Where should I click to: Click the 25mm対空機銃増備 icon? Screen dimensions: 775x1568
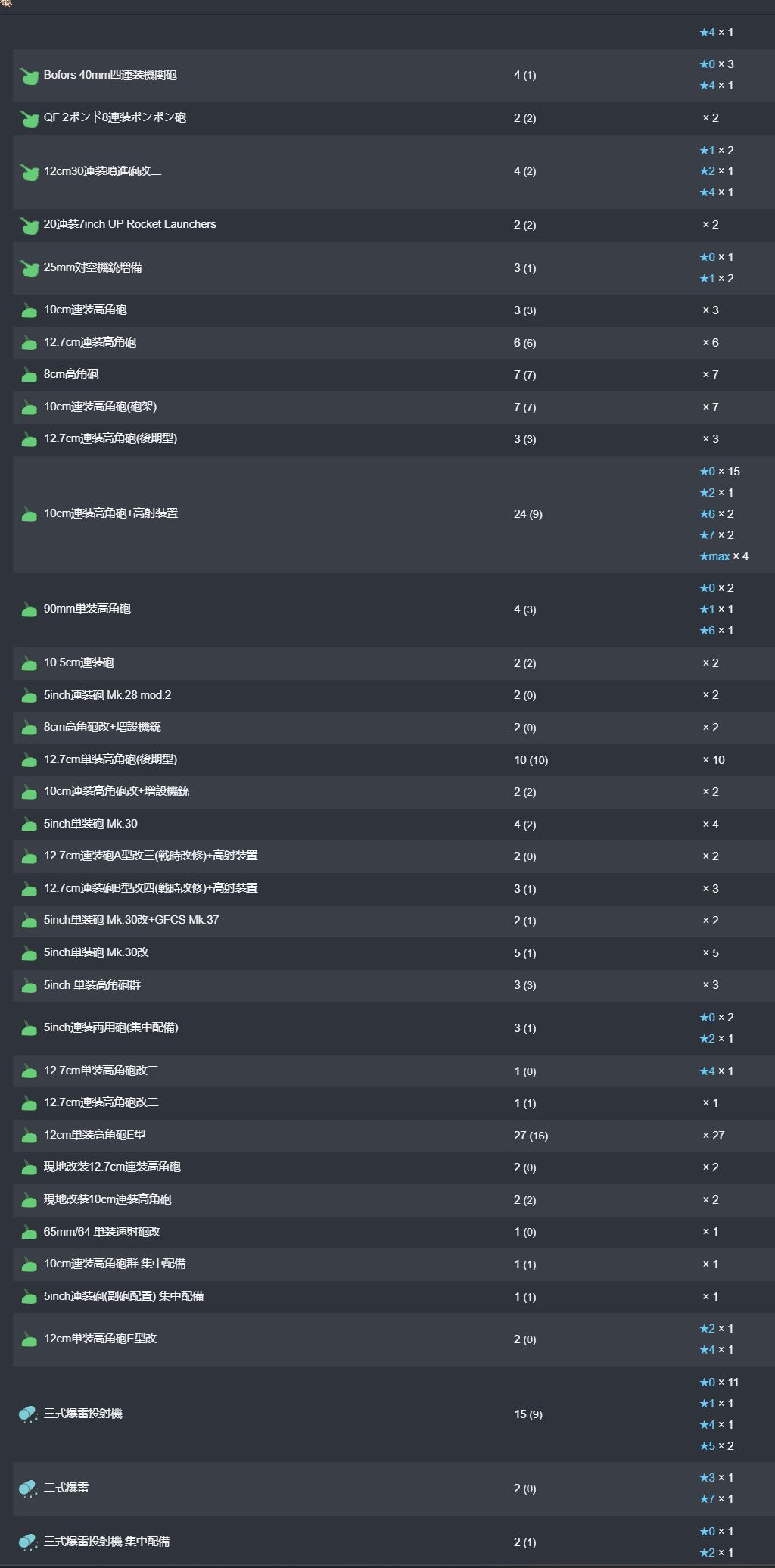pos(30,268)
